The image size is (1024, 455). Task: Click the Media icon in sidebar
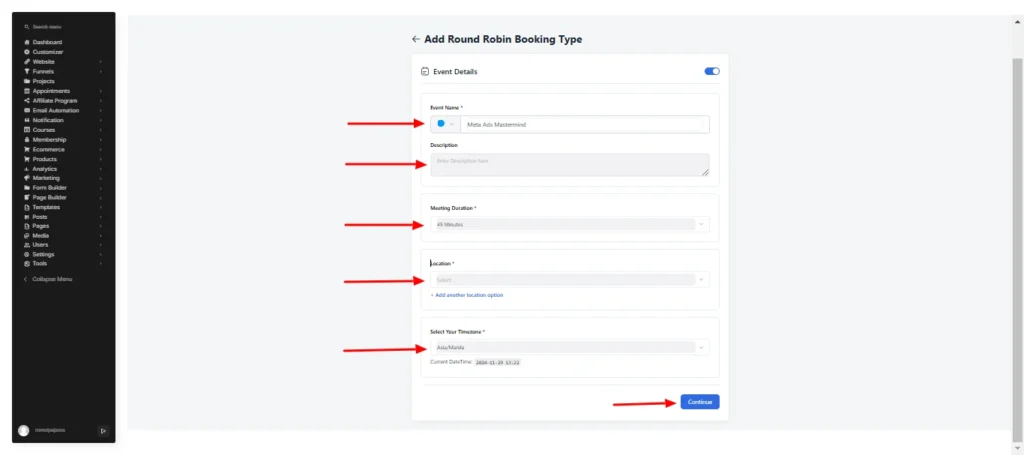click(27, 236)
